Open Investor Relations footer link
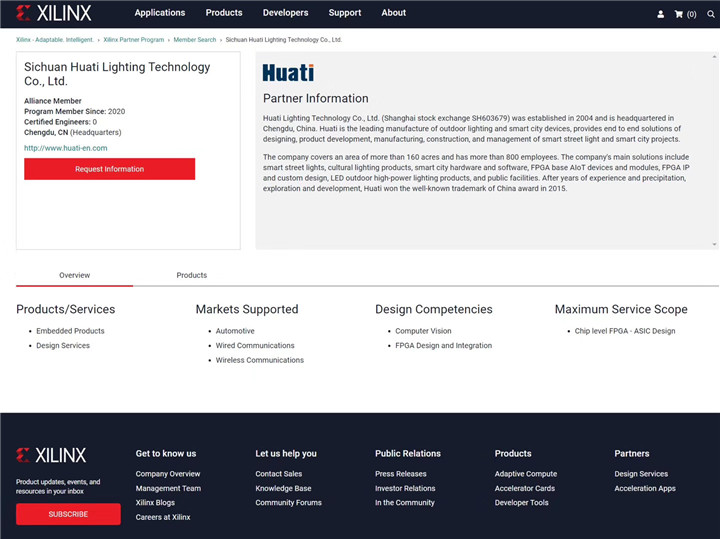The width and height of the screenshot is (720, 539). pyautogui.click(x=405, y=488)
